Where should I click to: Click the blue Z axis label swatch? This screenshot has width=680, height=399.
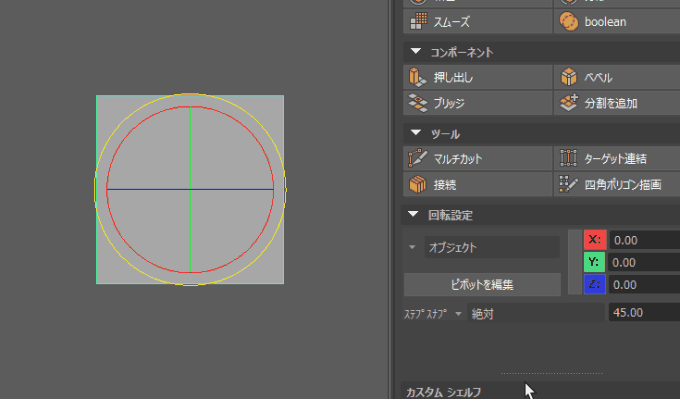tap(595, 285)
